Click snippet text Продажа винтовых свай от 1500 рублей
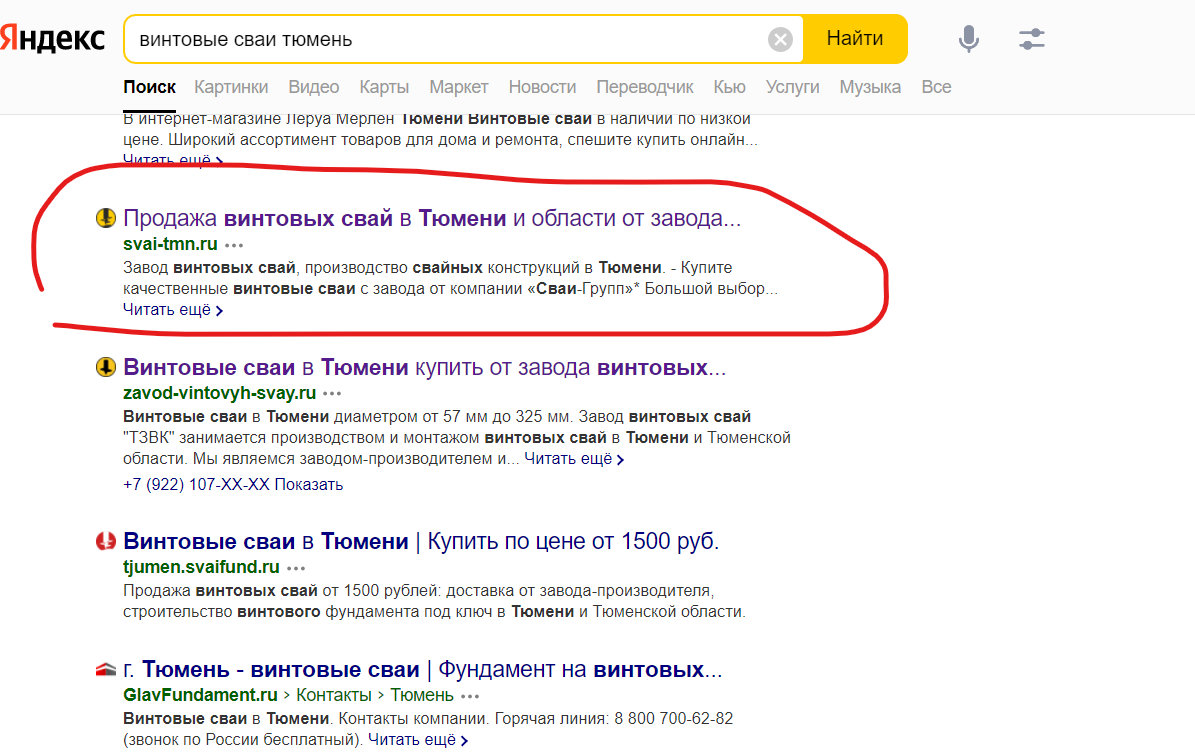Viewport: 1195px width, 756px height. point(281,591)
